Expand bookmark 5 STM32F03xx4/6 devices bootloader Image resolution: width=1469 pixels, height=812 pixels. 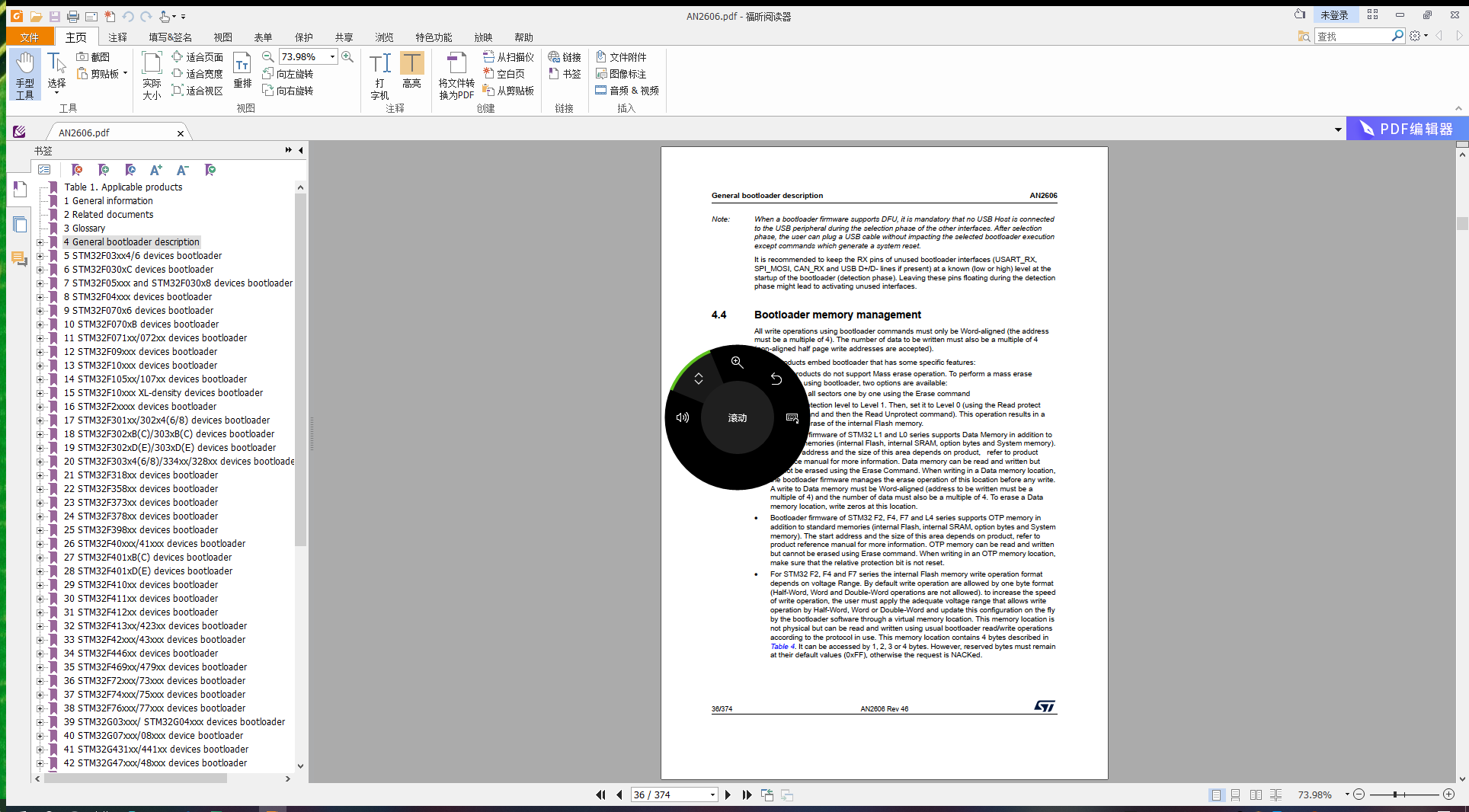[40, 256]
